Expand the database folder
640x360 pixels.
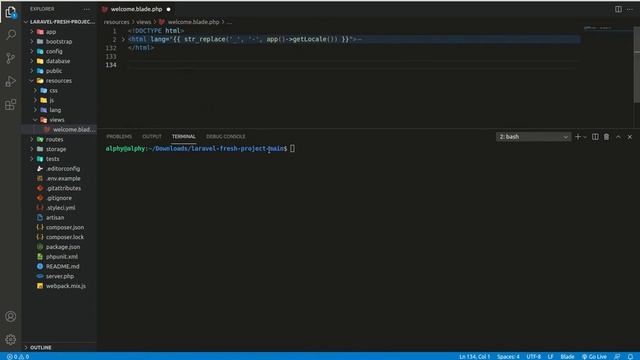pos(58,61)
